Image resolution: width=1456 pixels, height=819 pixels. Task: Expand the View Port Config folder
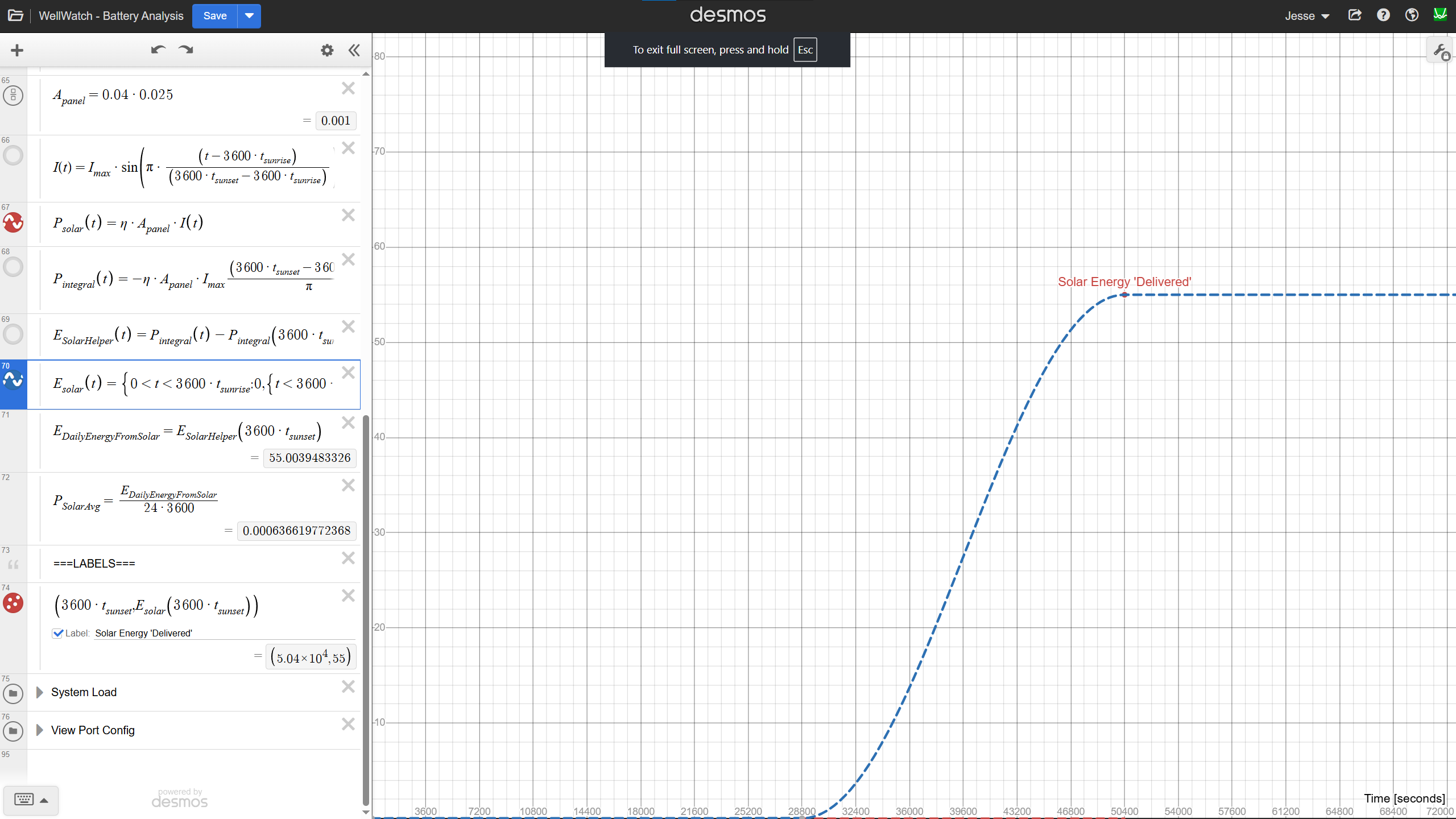40,730
